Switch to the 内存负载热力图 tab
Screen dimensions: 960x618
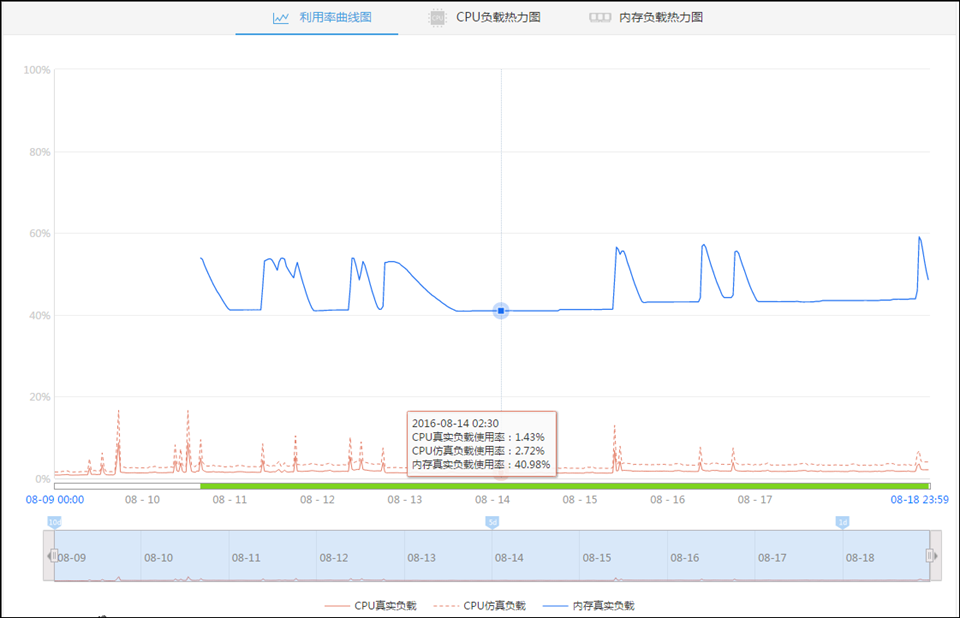pyautogui.click(x=646, y=18)
